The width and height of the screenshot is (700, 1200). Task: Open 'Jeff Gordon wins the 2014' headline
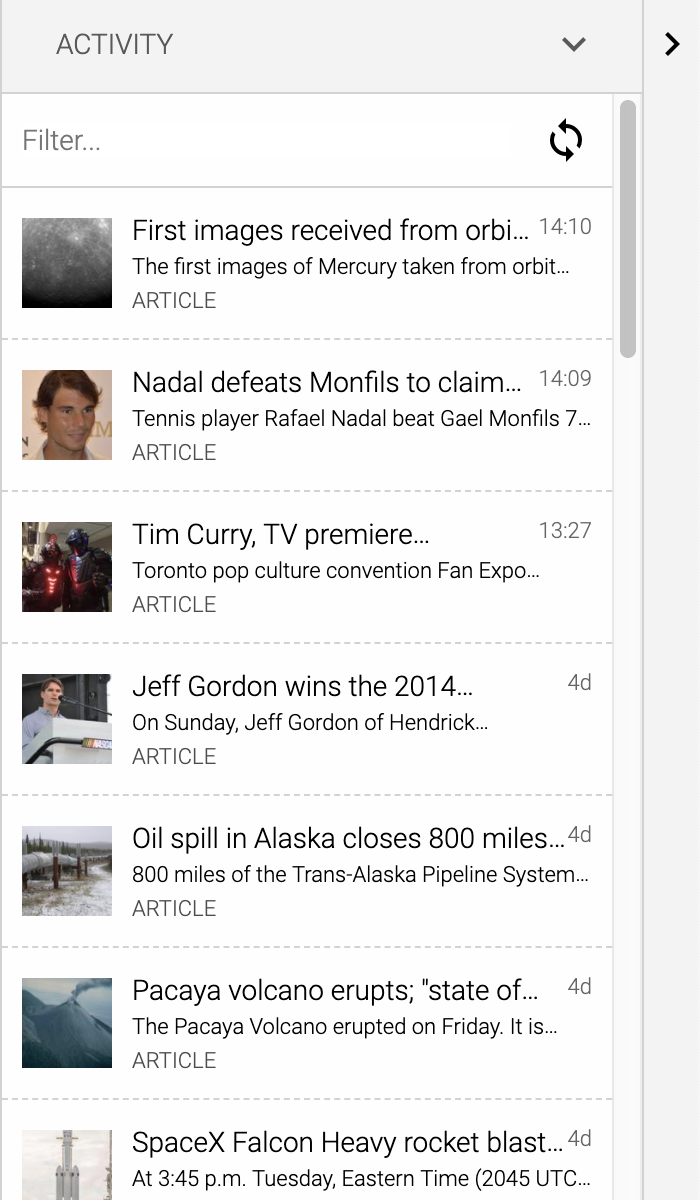click(302, 687)
